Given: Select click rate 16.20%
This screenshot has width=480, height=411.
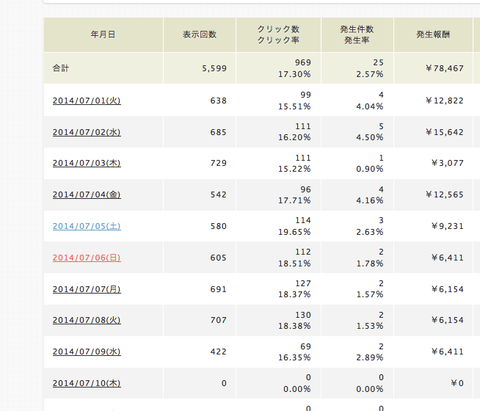Looking at the screenshot, I should (x=295, y=137).
